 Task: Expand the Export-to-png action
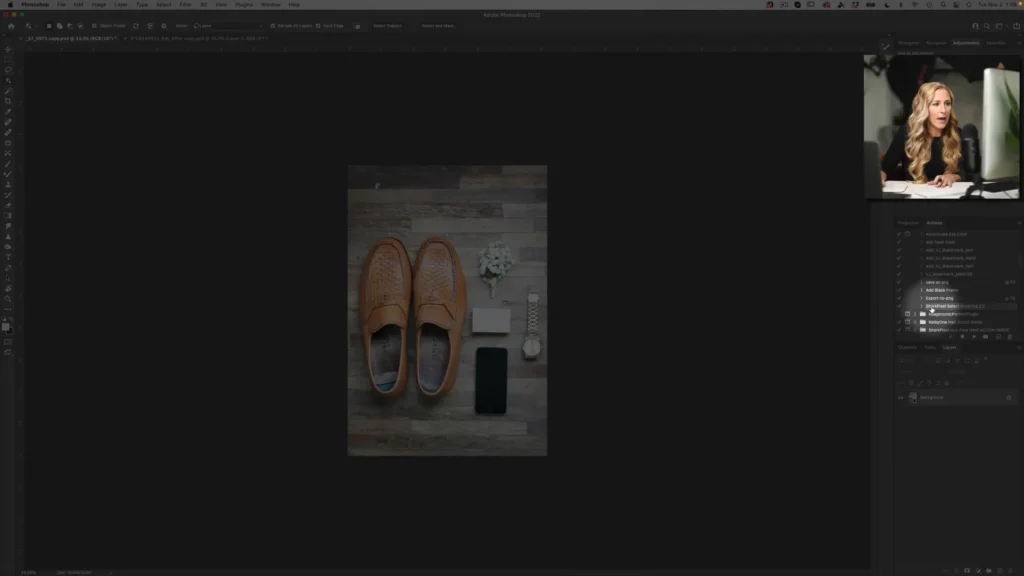coord(921,298)
